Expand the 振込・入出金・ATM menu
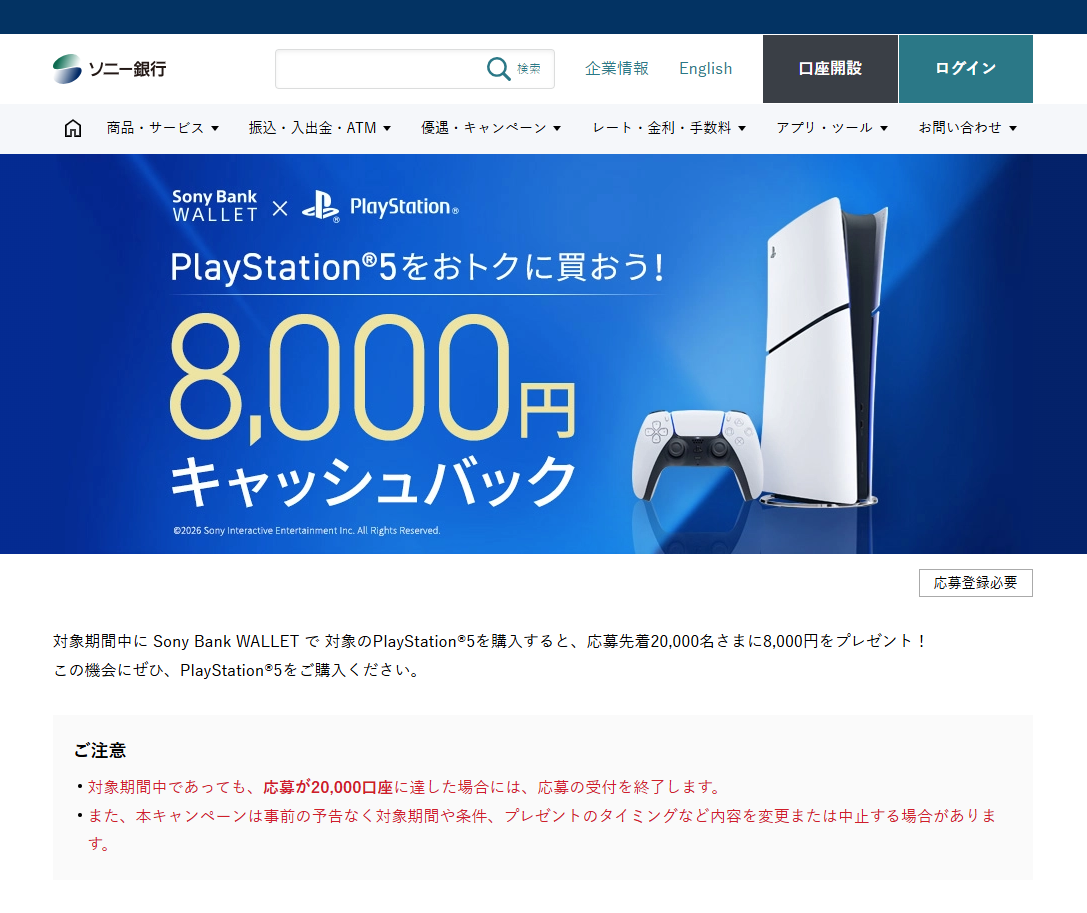This screenshot has width=1087, height=913. (320, 128)
